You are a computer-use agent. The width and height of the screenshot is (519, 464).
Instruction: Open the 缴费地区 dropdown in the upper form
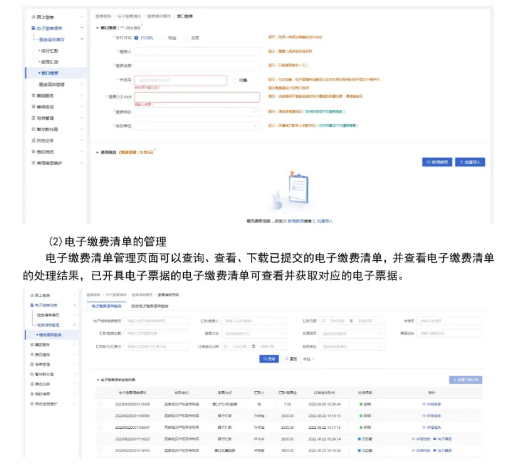click(x=197, y=112)
